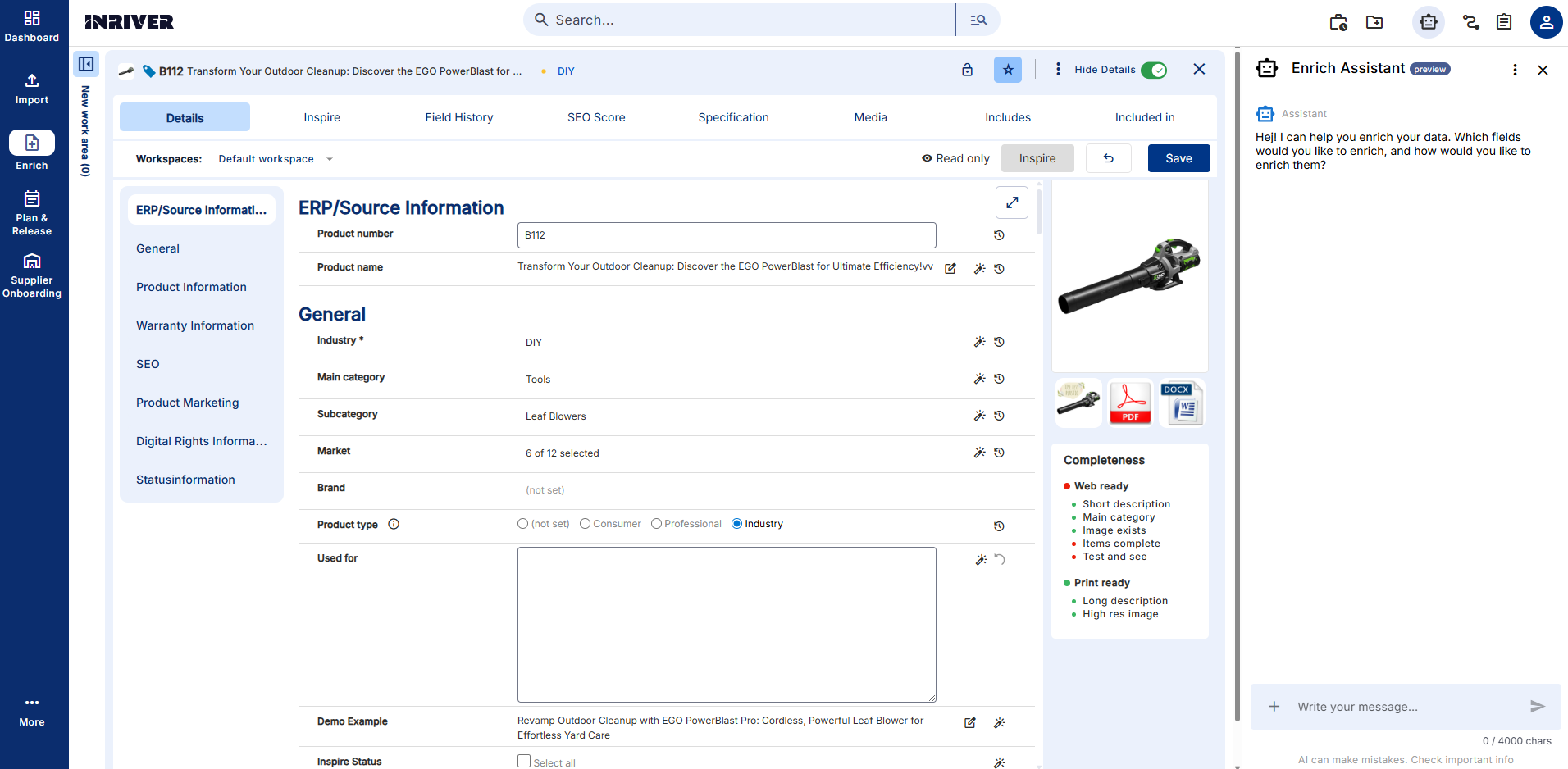Click the Inspire wand for Subcategory field
1568x769 pixels.
979,416
